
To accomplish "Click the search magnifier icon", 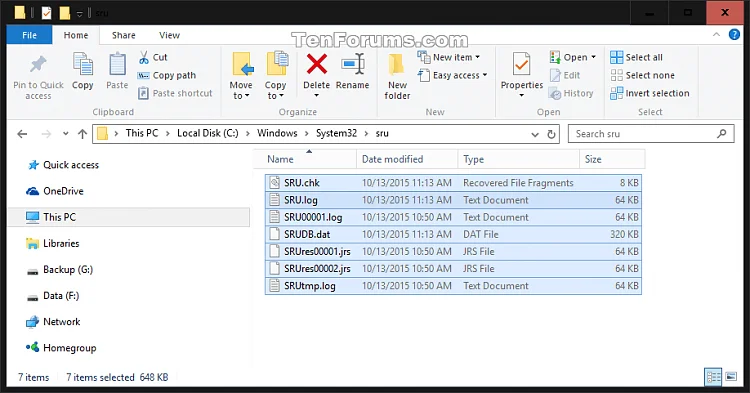I will 721,134.
